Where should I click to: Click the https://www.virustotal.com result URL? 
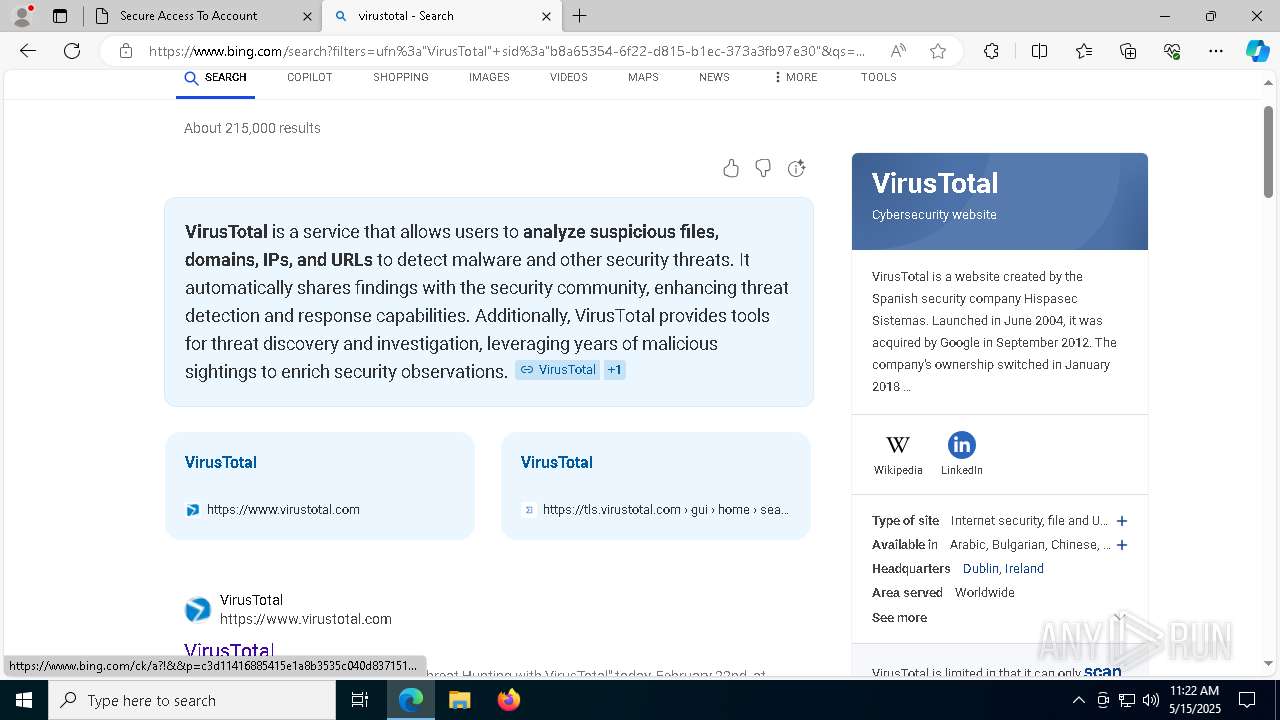(306, 619)
